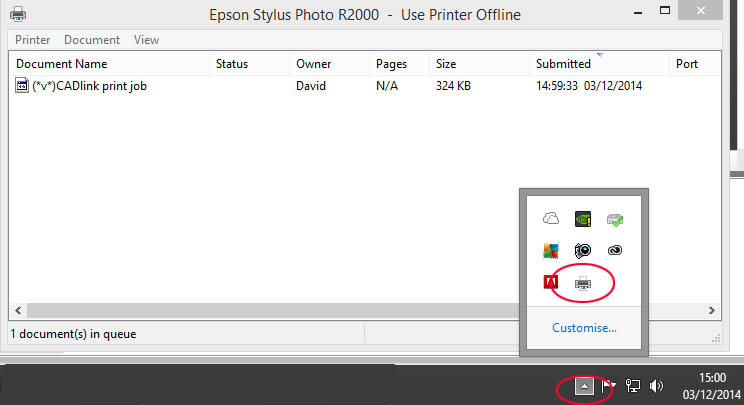
Task: Open the View menu
Action: click(146, 40)
